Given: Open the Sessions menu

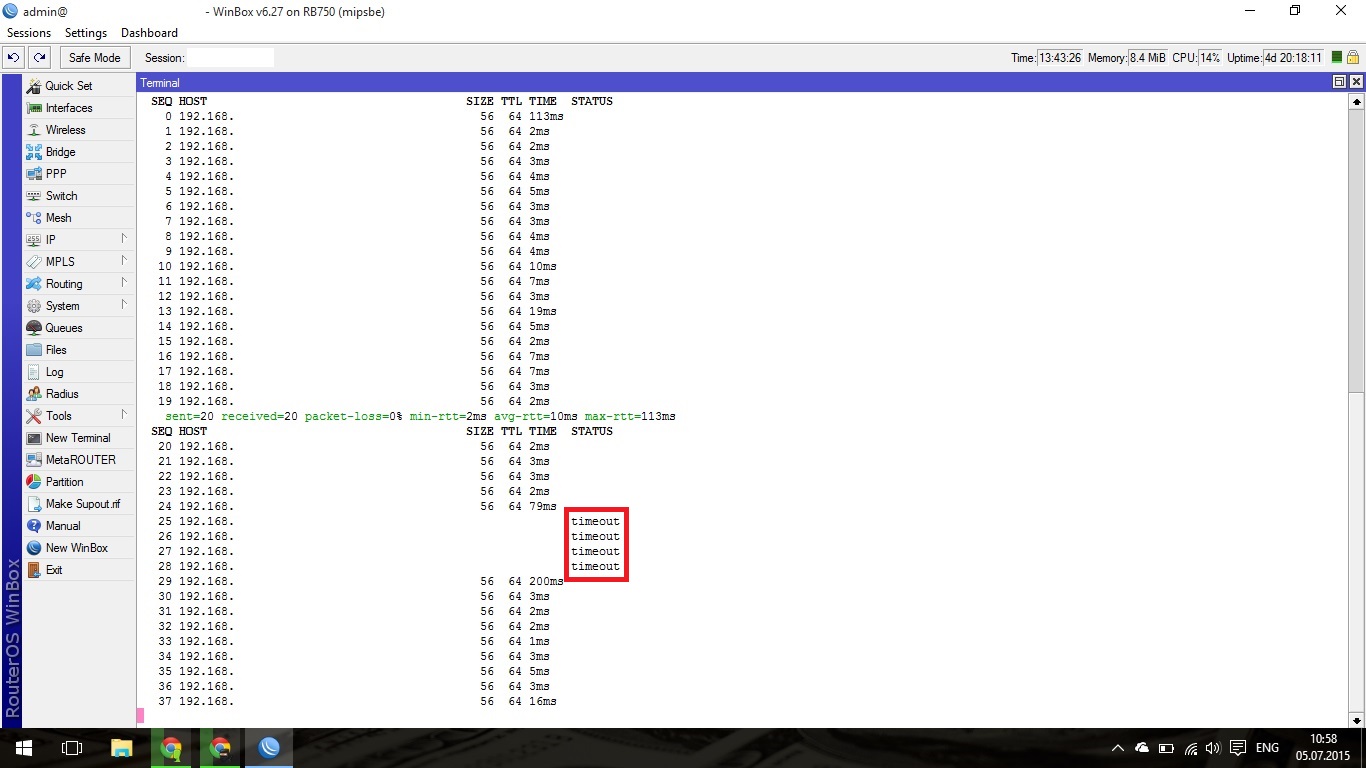Looking at the screenshot, I should point(29,33).
